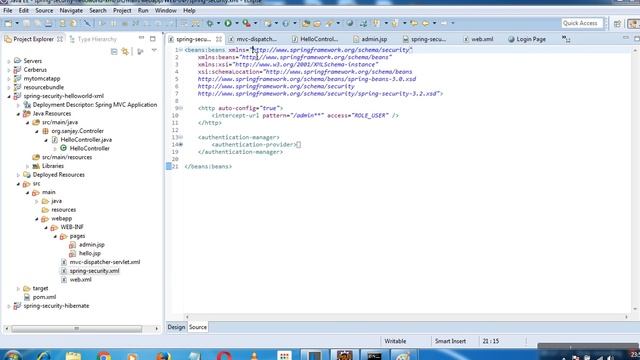The image size is (640, 360).
Task: Open the Window menu
Action: click(x=165, y=10)
